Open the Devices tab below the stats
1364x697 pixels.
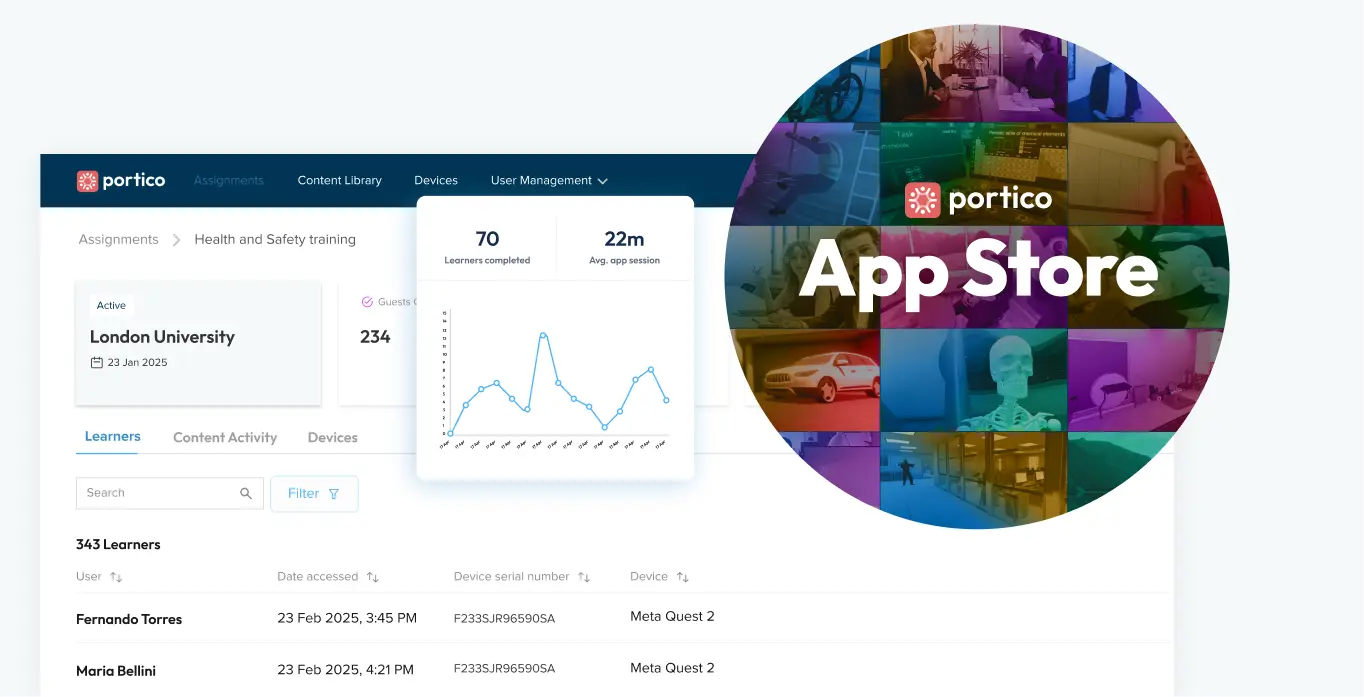click(x=332, y=437)
